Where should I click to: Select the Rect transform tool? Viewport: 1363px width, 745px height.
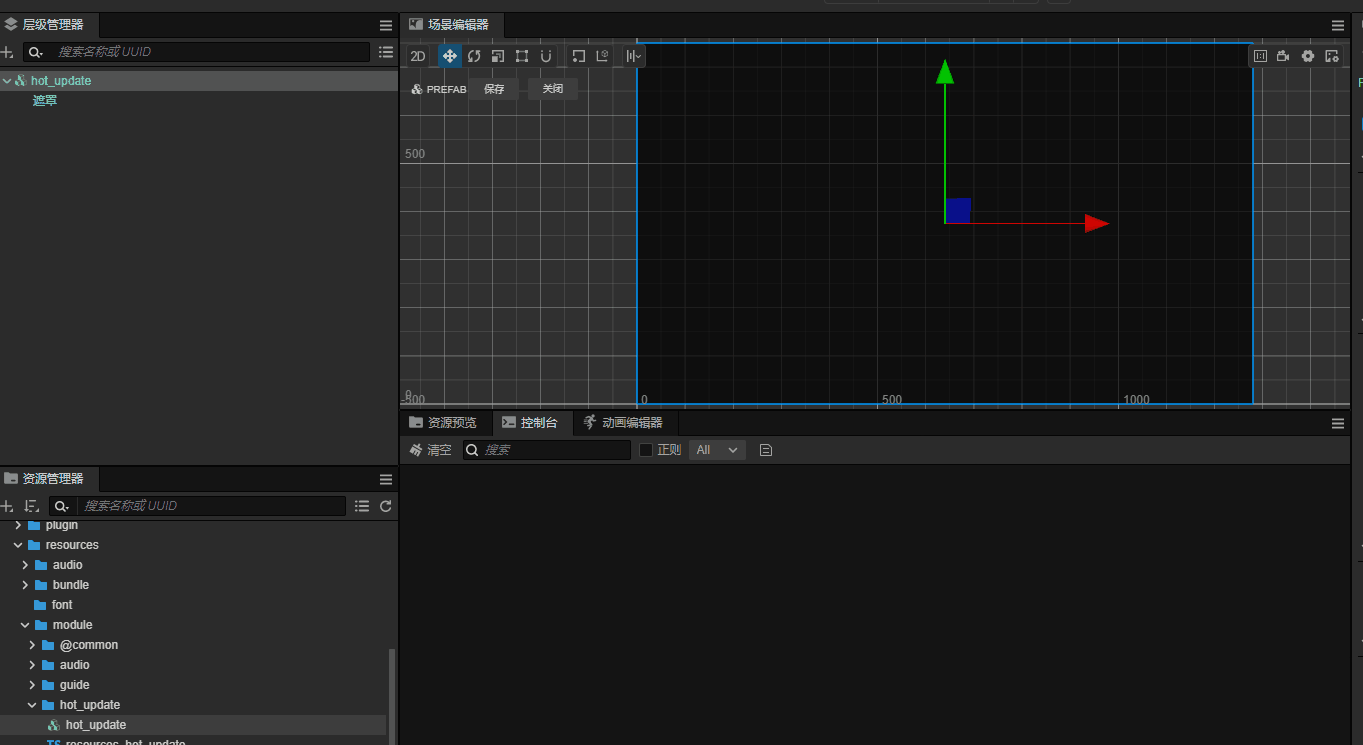click(522, 56)
